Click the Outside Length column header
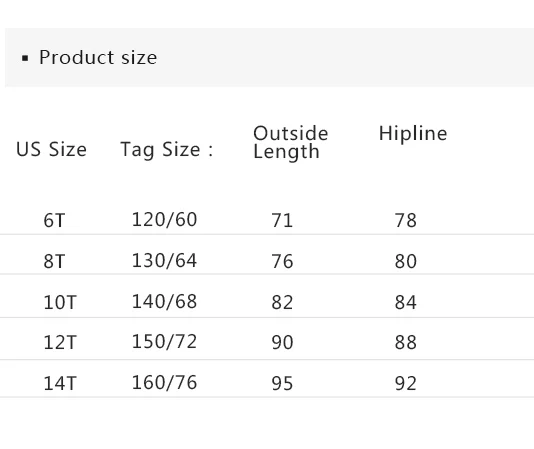 pos(290,142)
